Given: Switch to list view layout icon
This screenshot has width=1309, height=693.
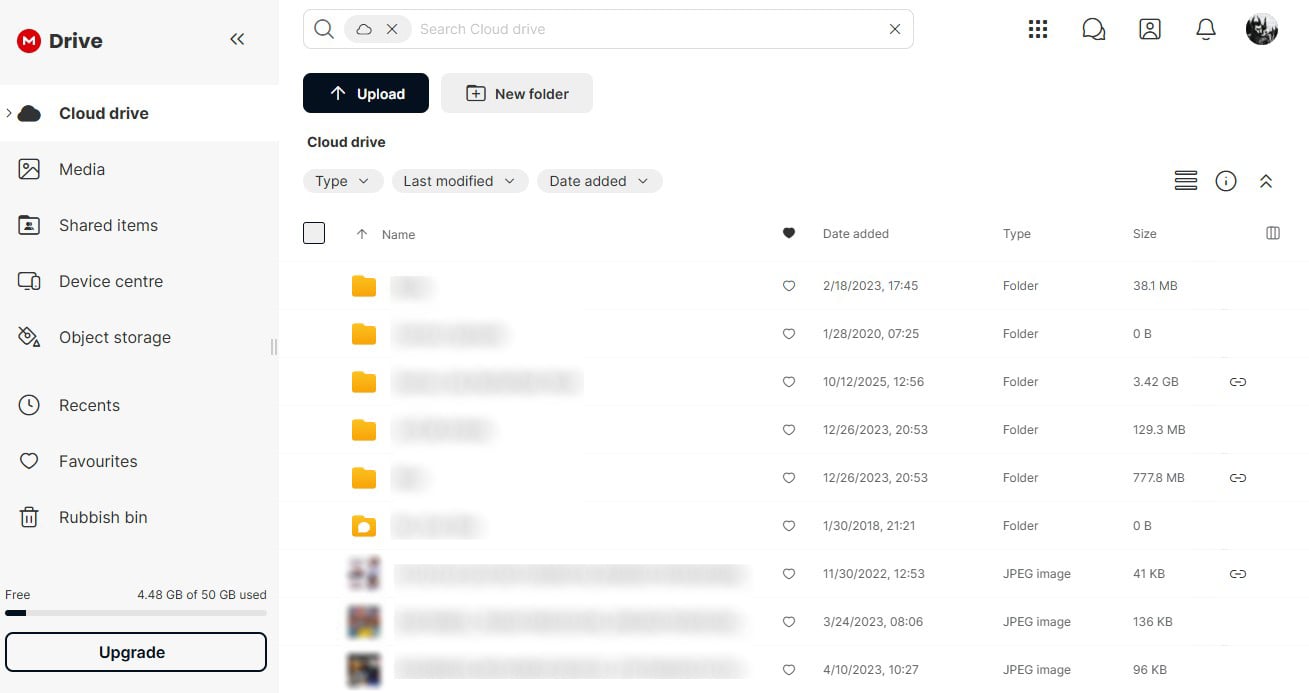Looking at the screenshot, I should click(x=1186, y=181).
